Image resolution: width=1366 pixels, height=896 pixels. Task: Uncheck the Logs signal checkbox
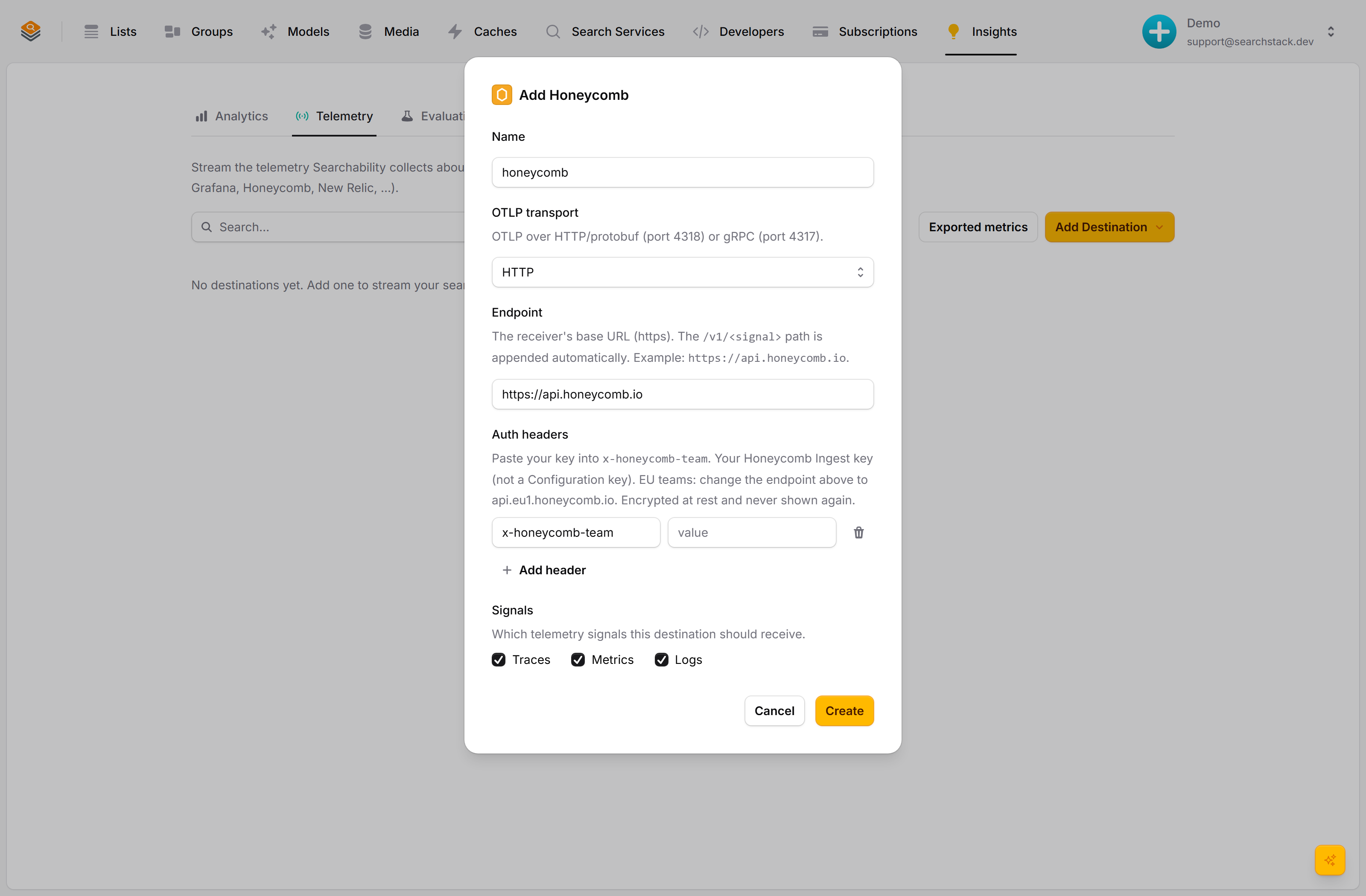pos(661,660)
